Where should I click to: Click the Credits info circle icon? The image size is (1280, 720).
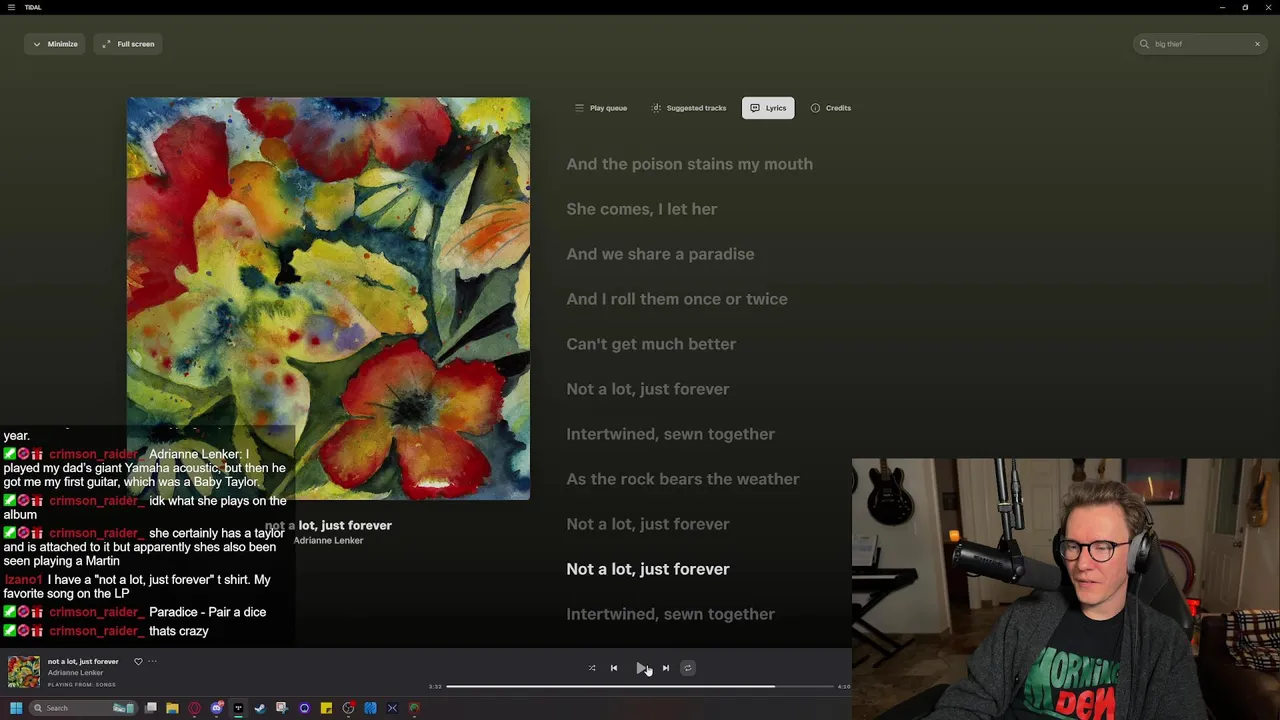(815, 108)
